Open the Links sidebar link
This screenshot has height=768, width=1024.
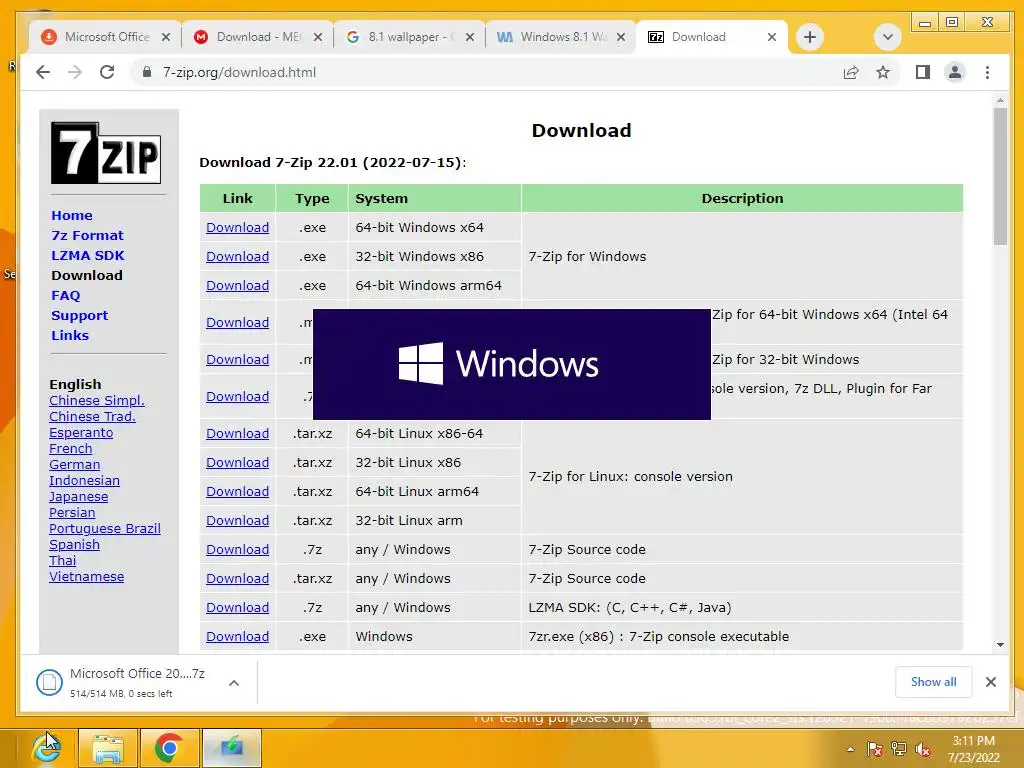point(70,336)
